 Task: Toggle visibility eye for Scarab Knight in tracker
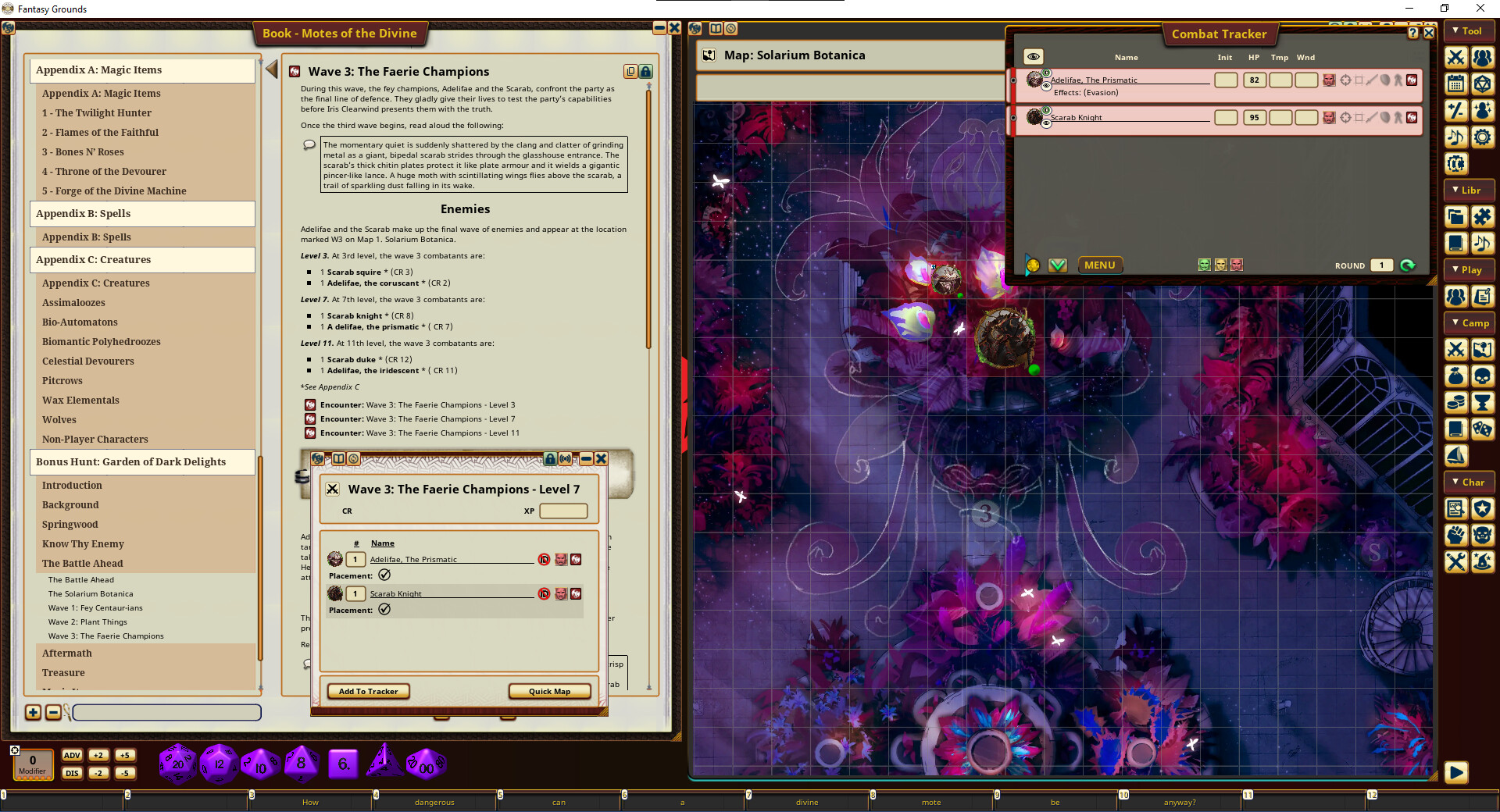coord(1047,123)
